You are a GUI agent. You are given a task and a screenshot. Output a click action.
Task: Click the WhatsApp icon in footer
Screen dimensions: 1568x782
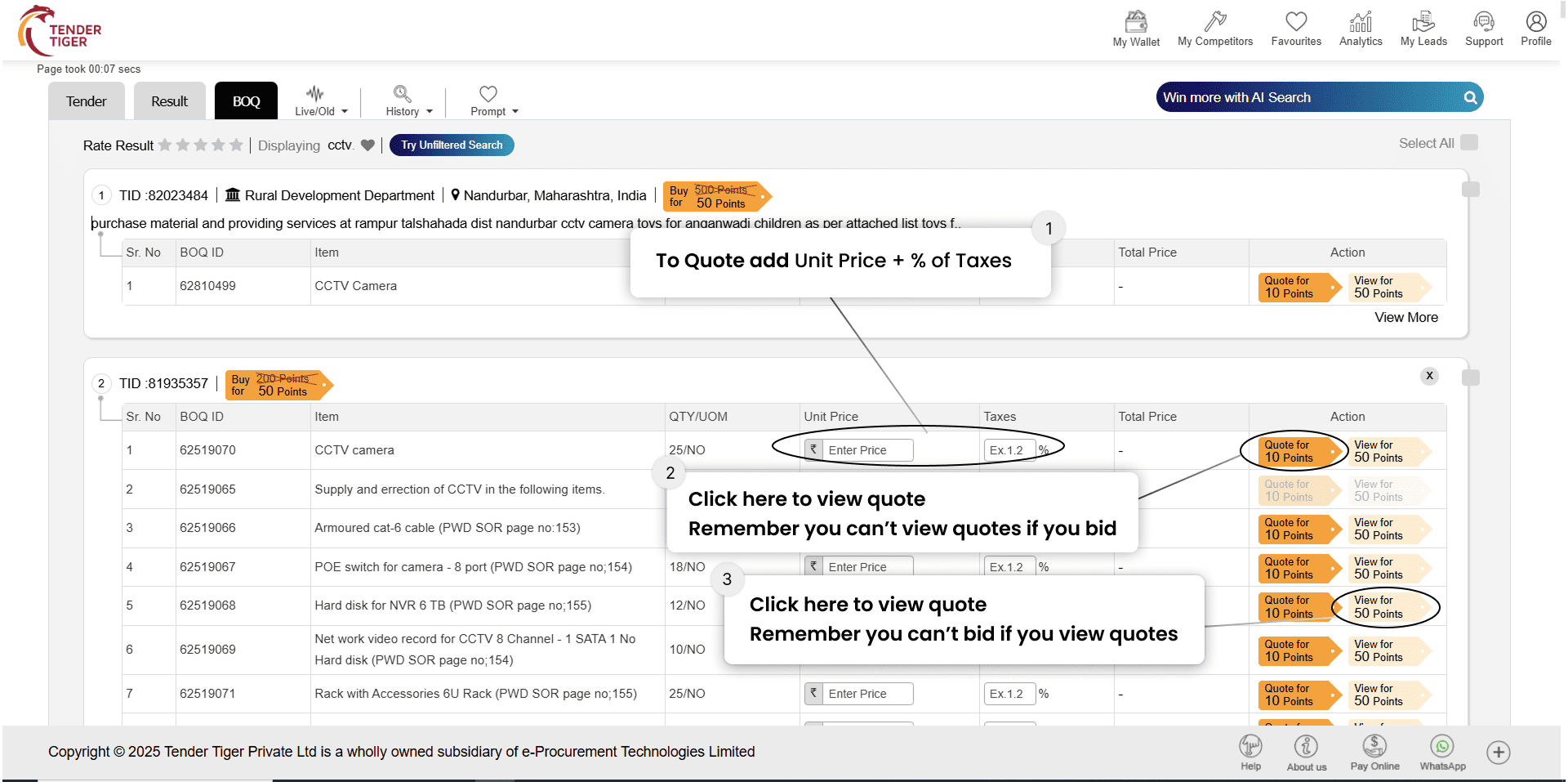pos(1441,747)
